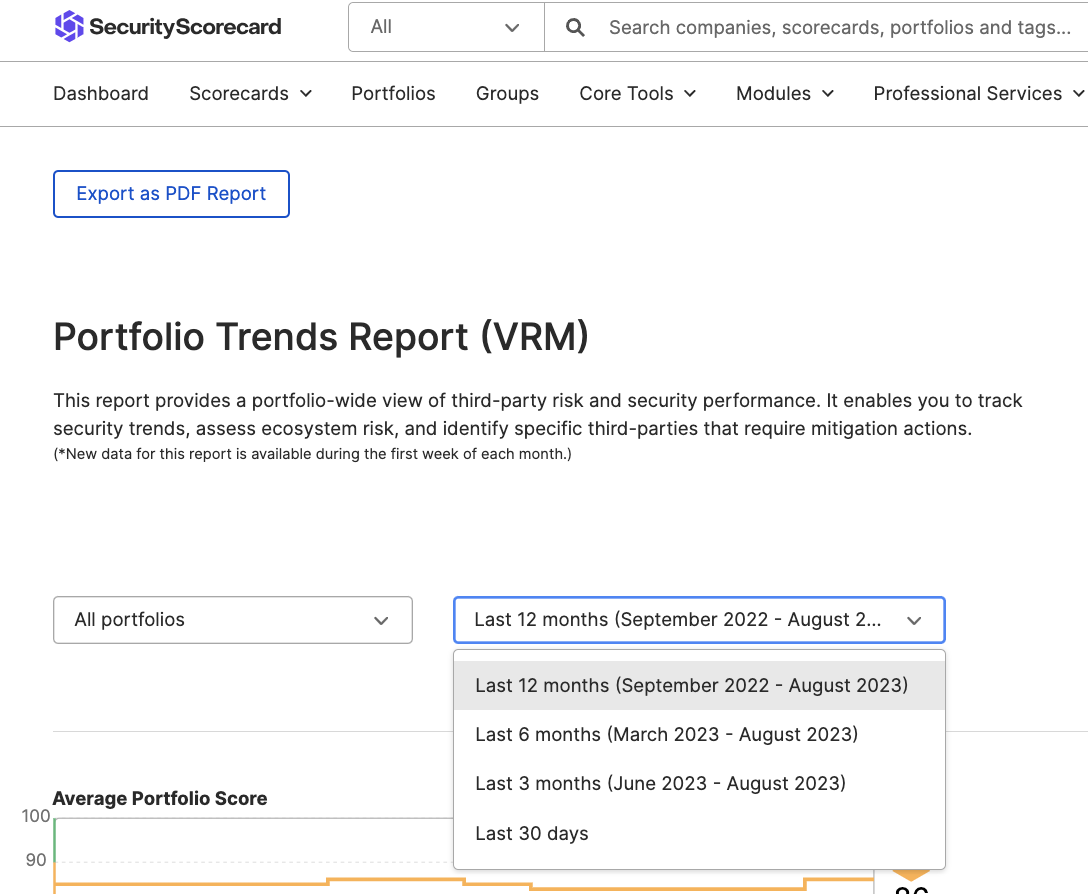Click the Modules chevron arrow

tap(828, 94)
